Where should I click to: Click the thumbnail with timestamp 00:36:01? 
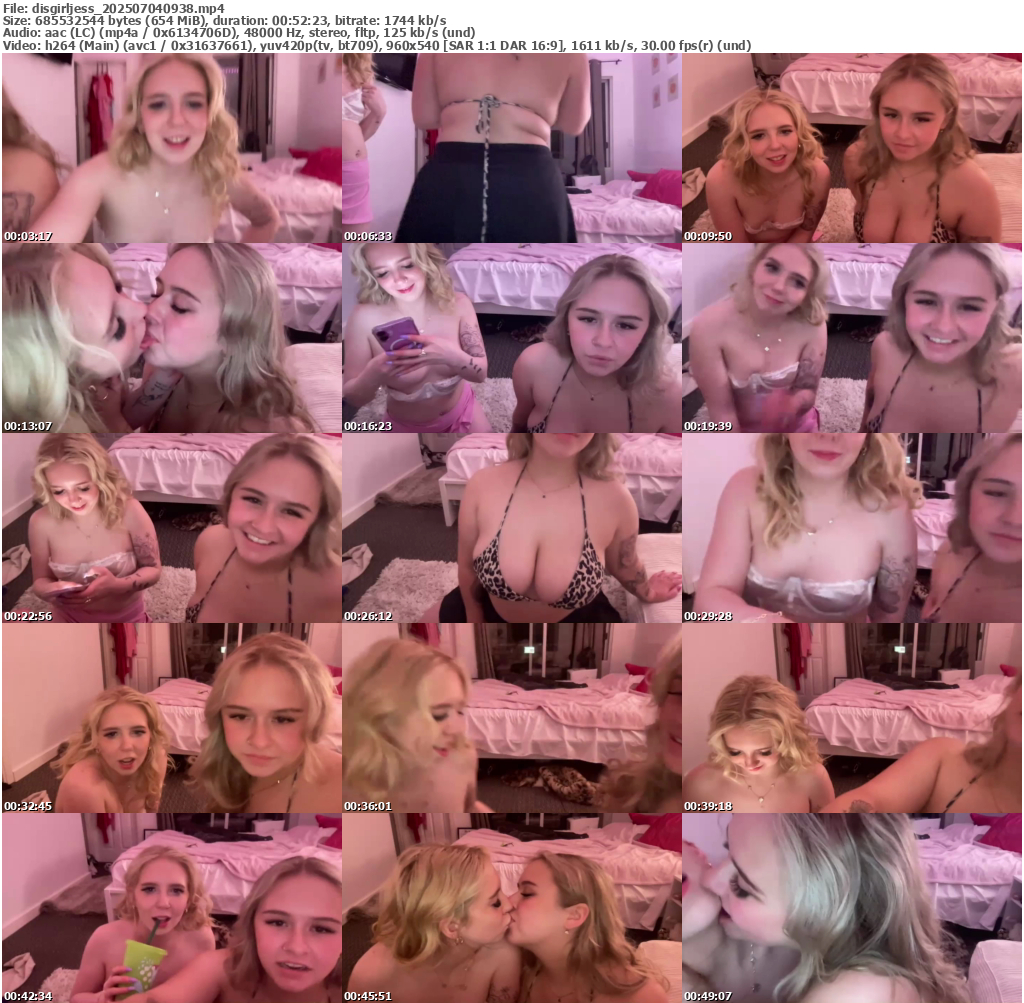click(x=512, y=718)
